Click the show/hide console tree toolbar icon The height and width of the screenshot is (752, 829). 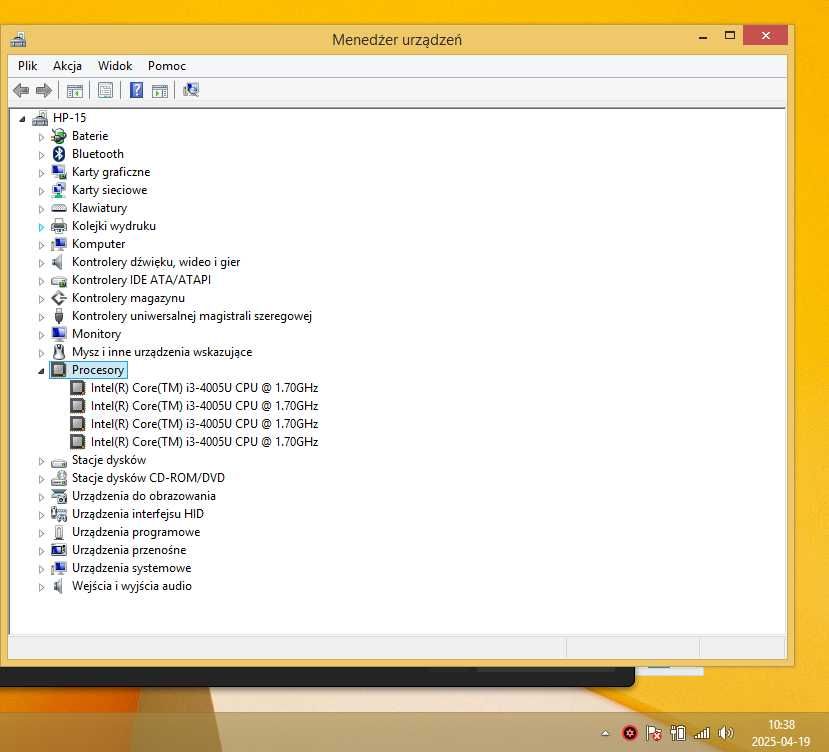pyautogui.click(x=75, y=91)
